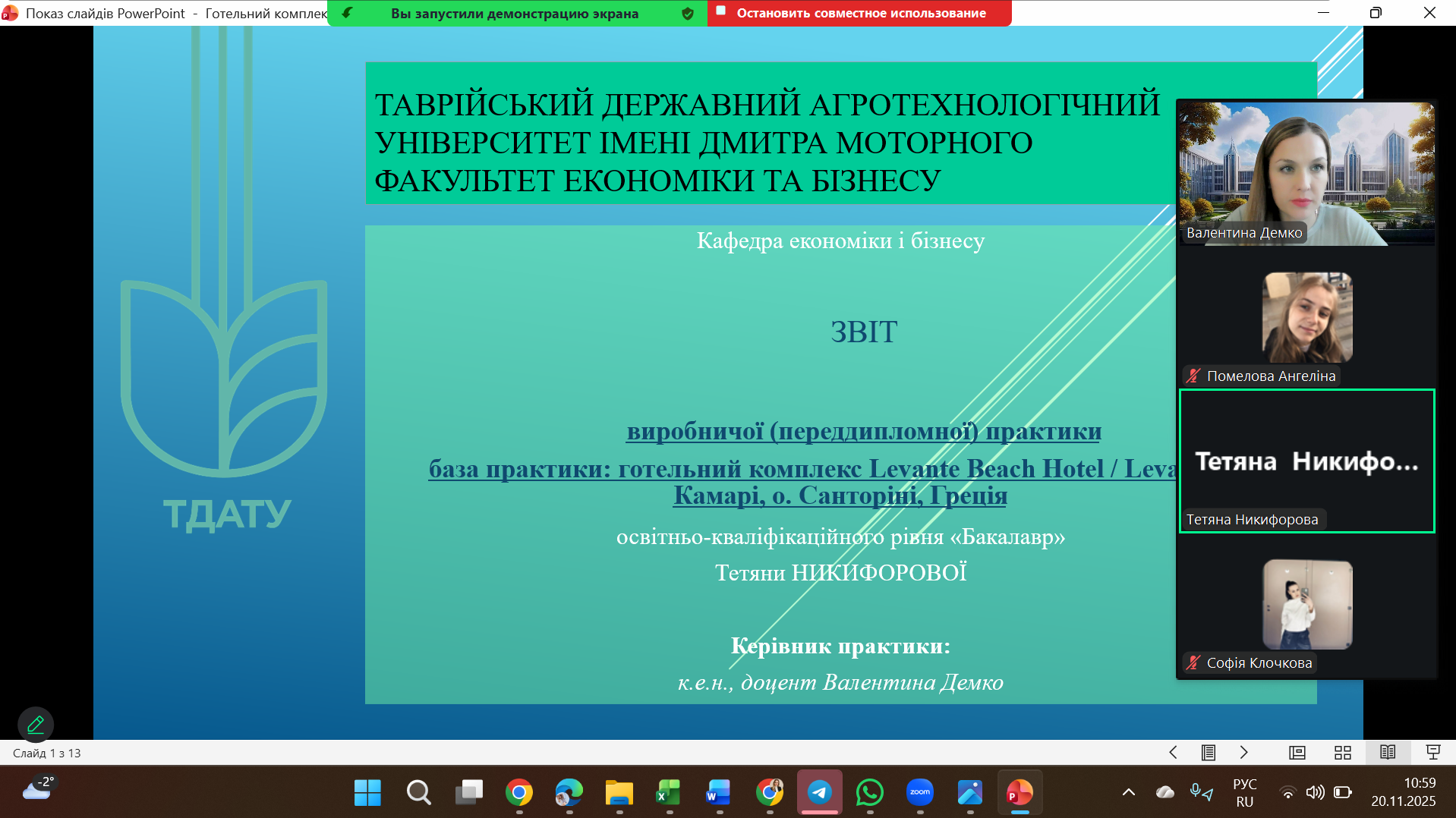Image resolution: width=1456 pixels, height=818 pixels.
Task: Click the 'Камарі, о. Санторіні, Греція' link
Action: [x=840, y=496]
